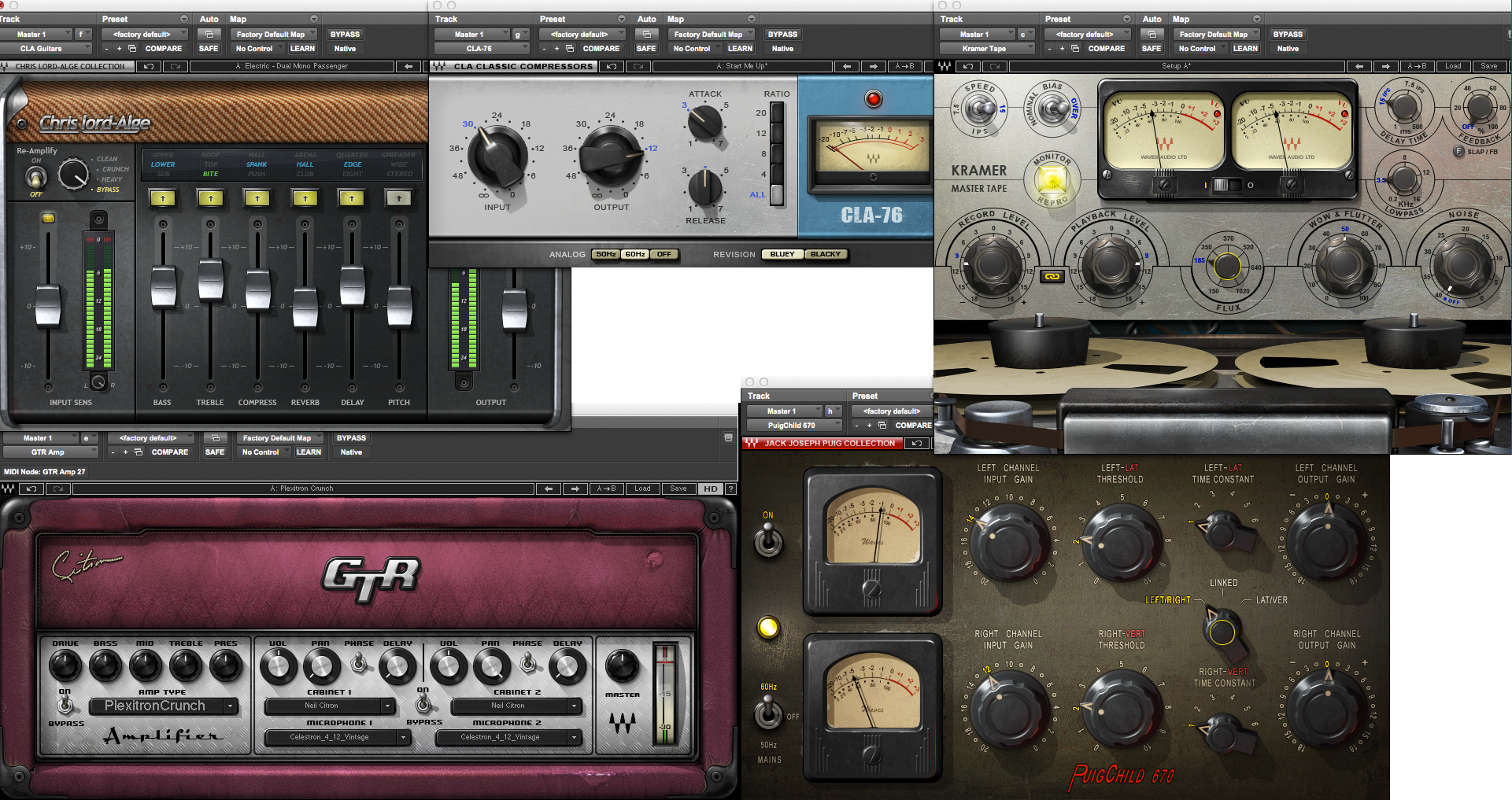This screenshot has height=800, width=1512.
Task: Click CLA Guitars INPUT SENS fader
Action: (48, 305)
